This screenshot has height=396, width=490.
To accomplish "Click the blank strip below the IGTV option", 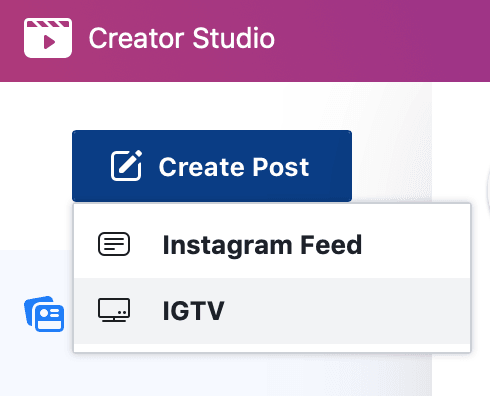I will [x=272, y=348].
